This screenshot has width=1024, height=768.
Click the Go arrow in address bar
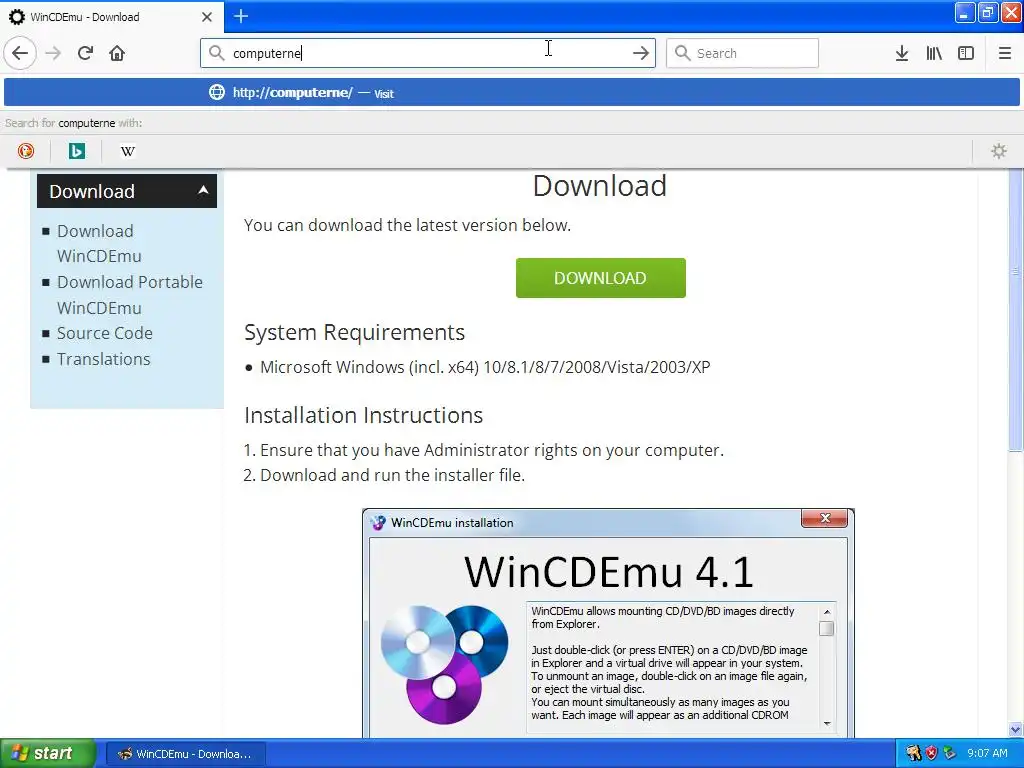[x=641, y=53]
